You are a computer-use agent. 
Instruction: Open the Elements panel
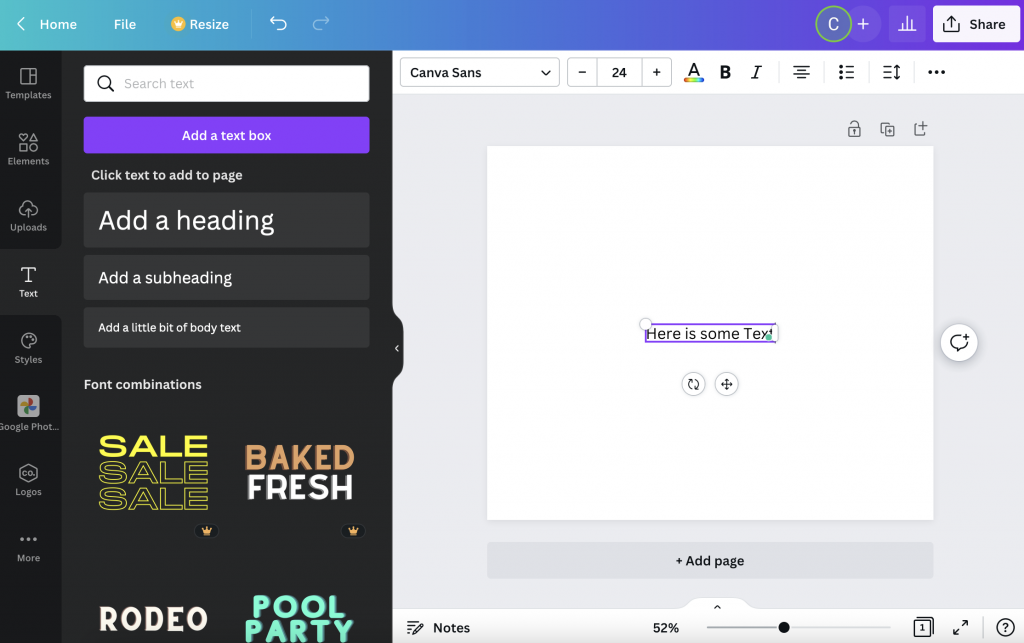pos(28,150)
